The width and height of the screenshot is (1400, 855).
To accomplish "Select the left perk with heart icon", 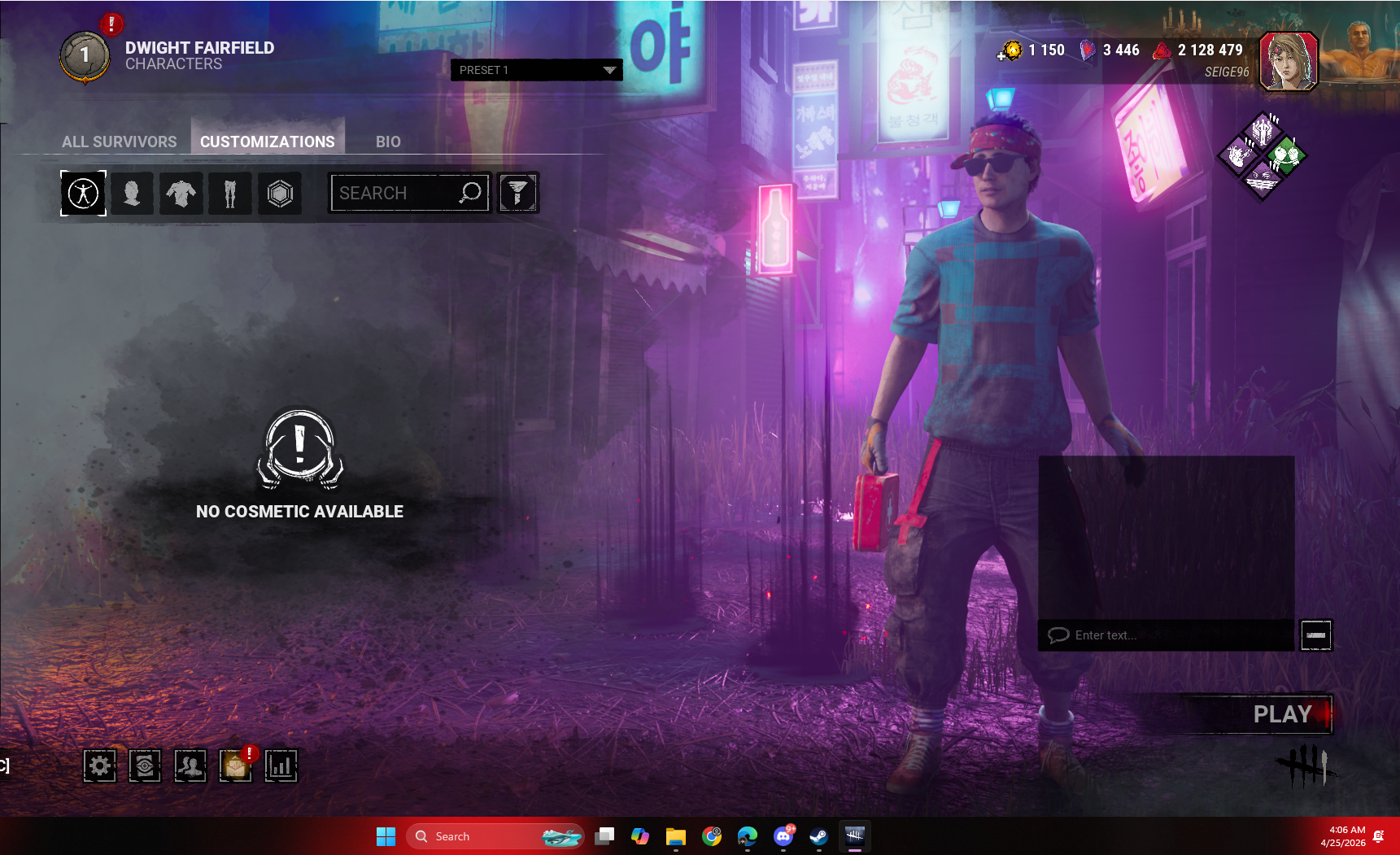I will [1239, 155].
